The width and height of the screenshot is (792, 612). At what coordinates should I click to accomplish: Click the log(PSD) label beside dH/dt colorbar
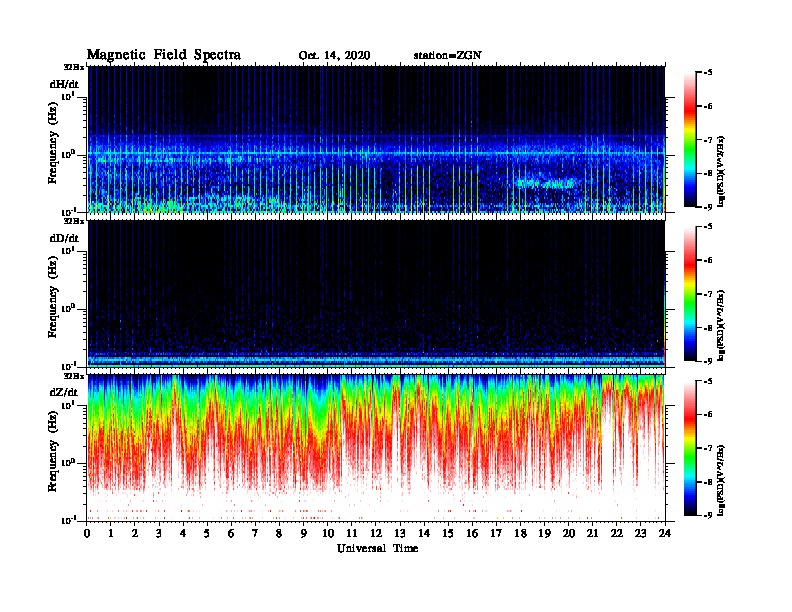point(721,171)
